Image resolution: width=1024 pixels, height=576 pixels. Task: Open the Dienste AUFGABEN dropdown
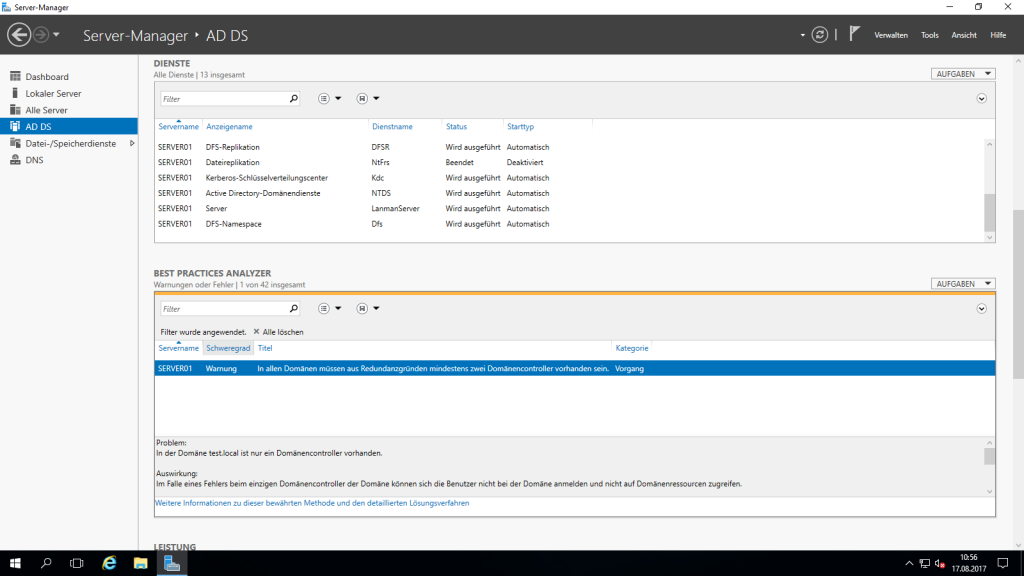click(x=963, y=74)
